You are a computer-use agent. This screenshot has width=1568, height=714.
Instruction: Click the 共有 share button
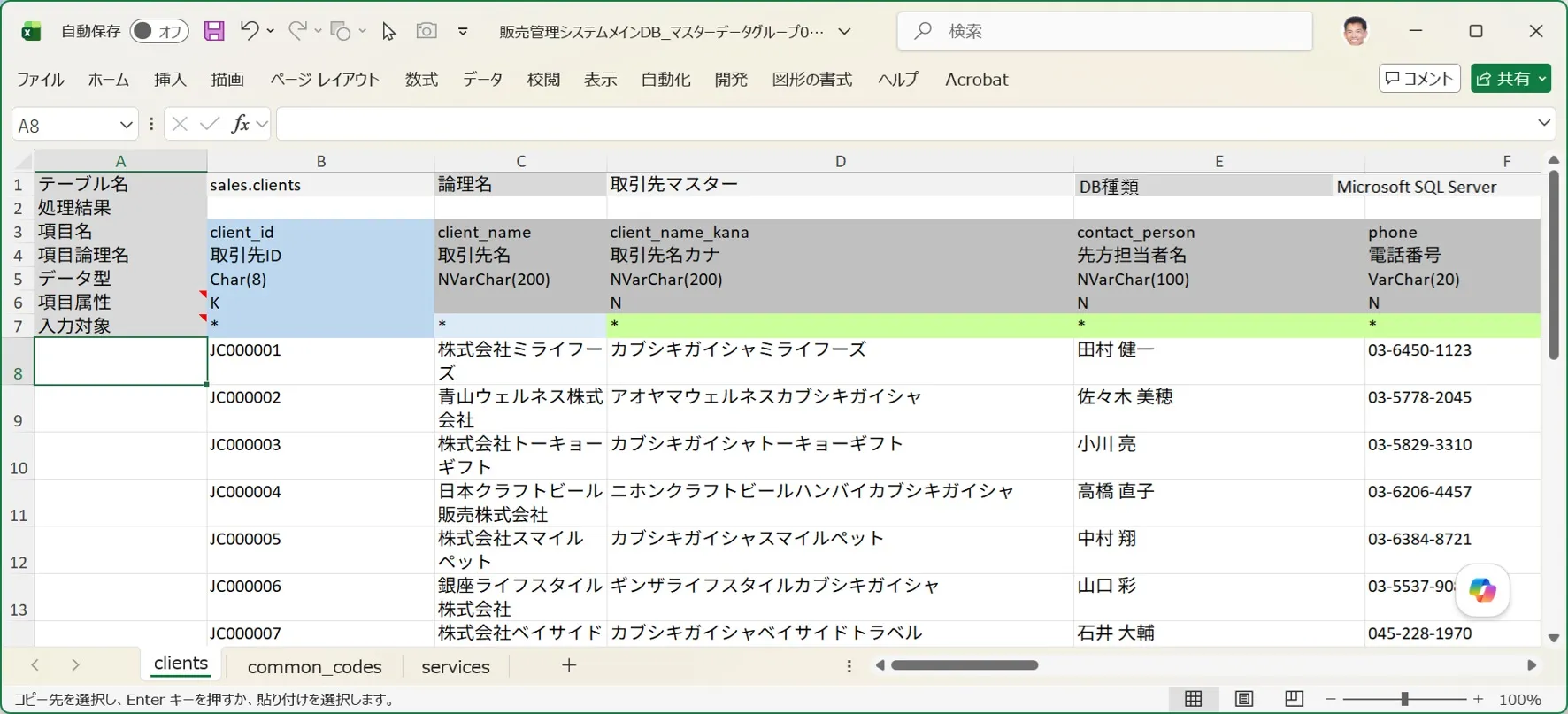(x=1510, y=78)
